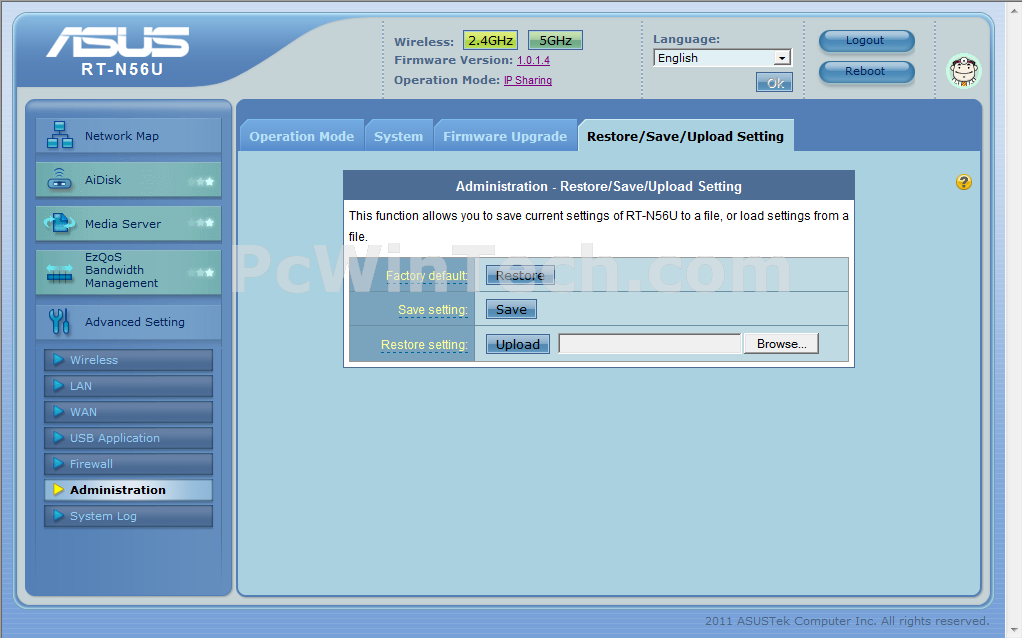Click the Factory default label link
1022x638 pixels.
click(426, 276)
